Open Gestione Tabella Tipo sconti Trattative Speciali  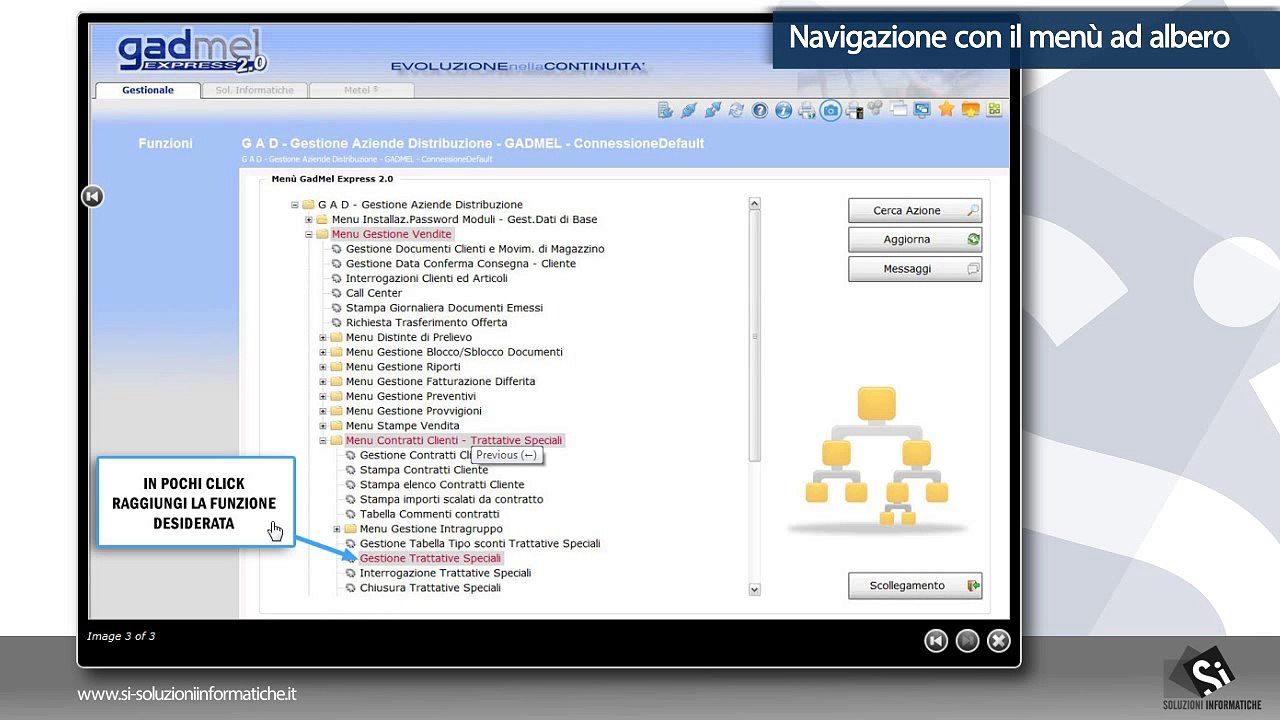pos(480,544)
